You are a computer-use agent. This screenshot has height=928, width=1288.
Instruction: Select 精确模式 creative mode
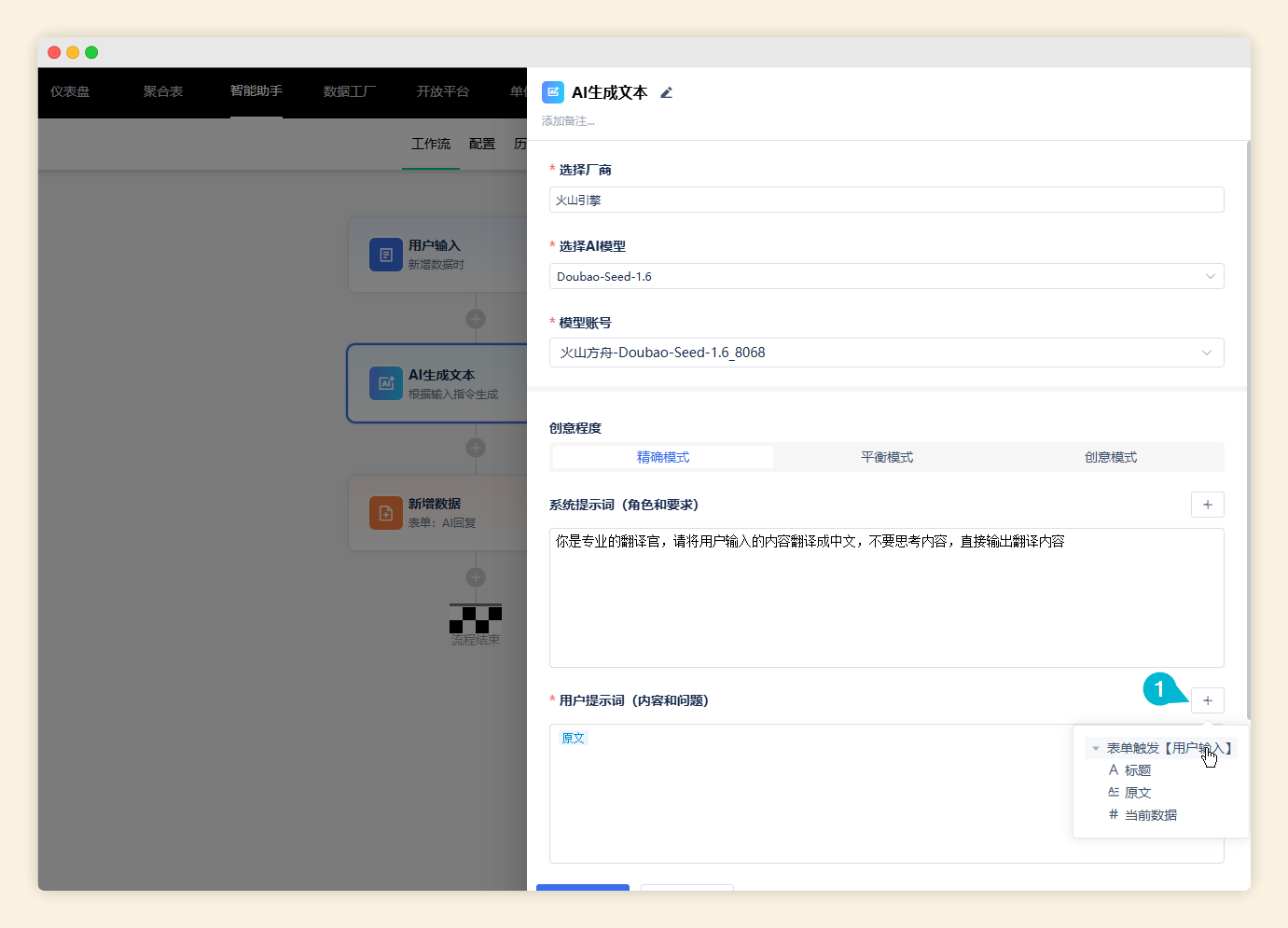pos(662,456)
